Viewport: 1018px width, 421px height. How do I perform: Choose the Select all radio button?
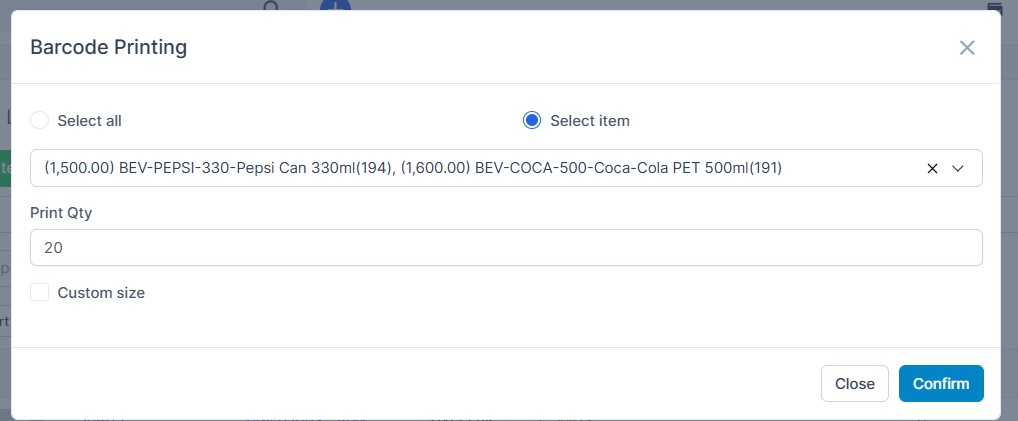point(40,121)
